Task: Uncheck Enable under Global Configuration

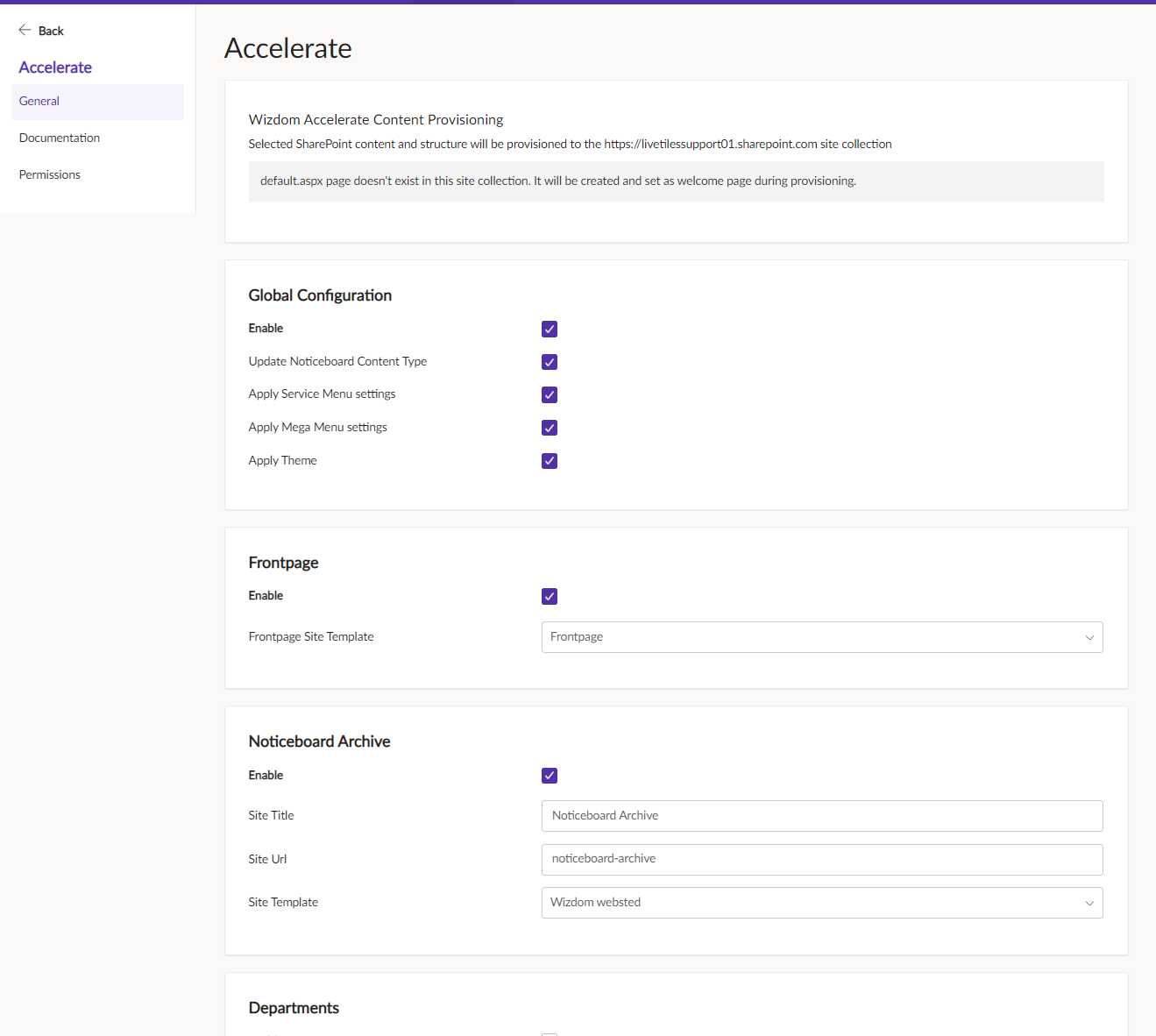Action: 549,329
